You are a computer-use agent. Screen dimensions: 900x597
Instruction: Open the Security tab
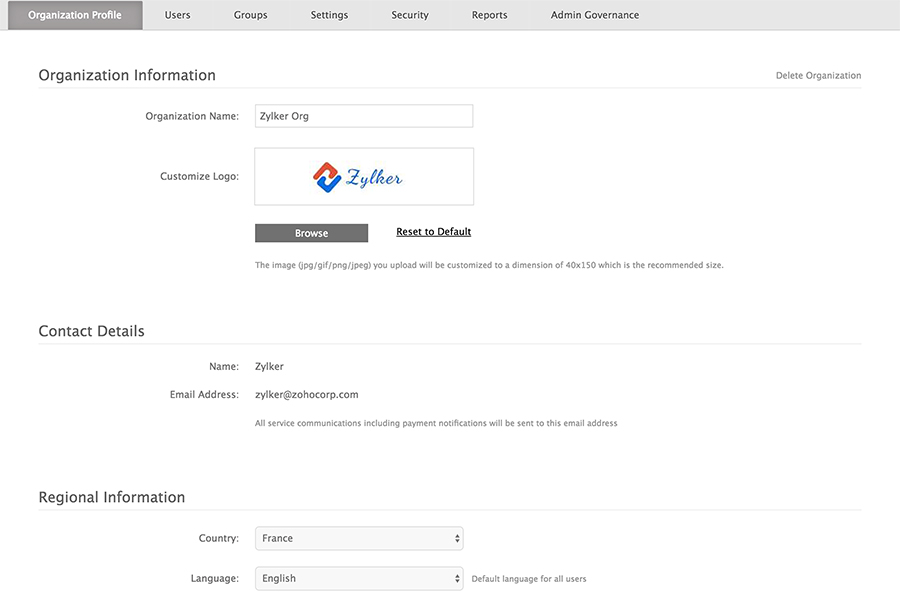(x=410, y=15)
